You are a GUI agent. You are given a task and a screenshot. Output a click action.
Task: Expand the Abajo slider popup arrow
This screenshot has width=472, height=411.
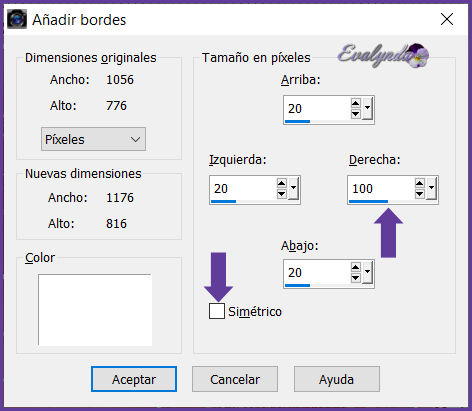[x=367, y=272]
